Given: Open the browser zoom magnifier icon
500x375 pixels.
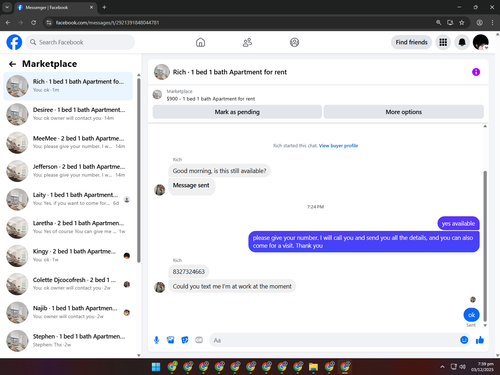Looking at the screenshot, I should point(439,22).
